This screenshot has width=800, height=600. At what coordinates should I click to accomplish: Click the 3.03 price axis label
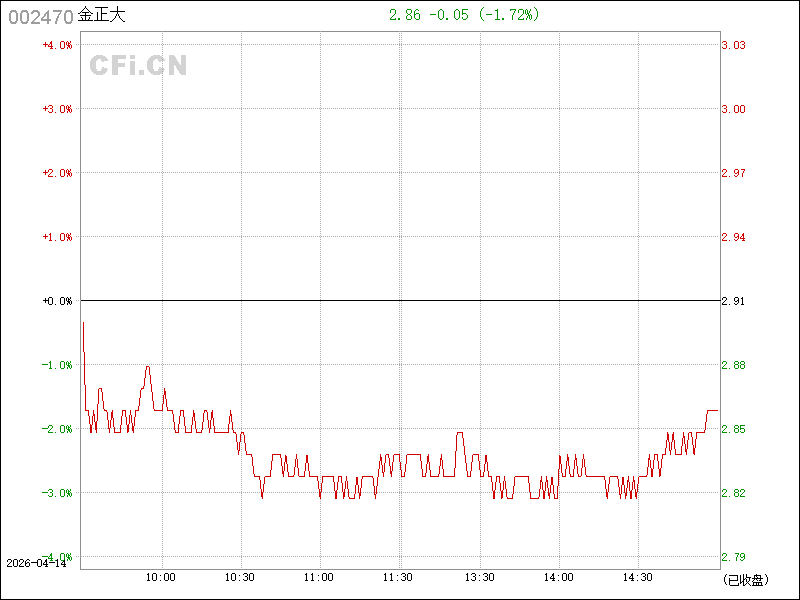pyautogui.click(x=734, y=45)
